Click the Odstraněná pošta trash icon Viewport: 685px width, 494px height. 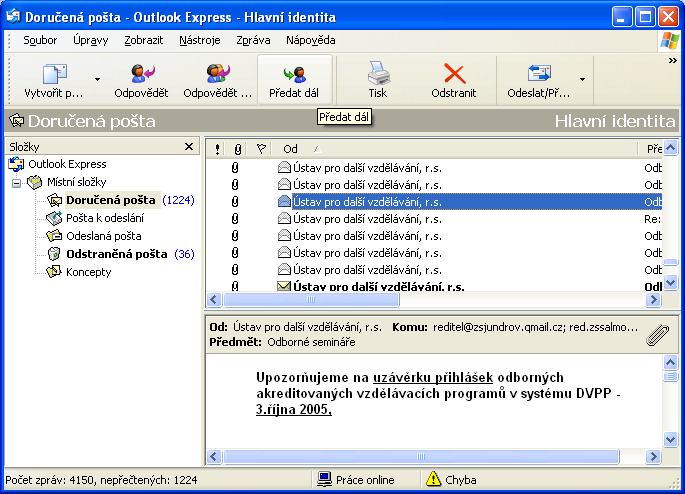tap(54, 254)
